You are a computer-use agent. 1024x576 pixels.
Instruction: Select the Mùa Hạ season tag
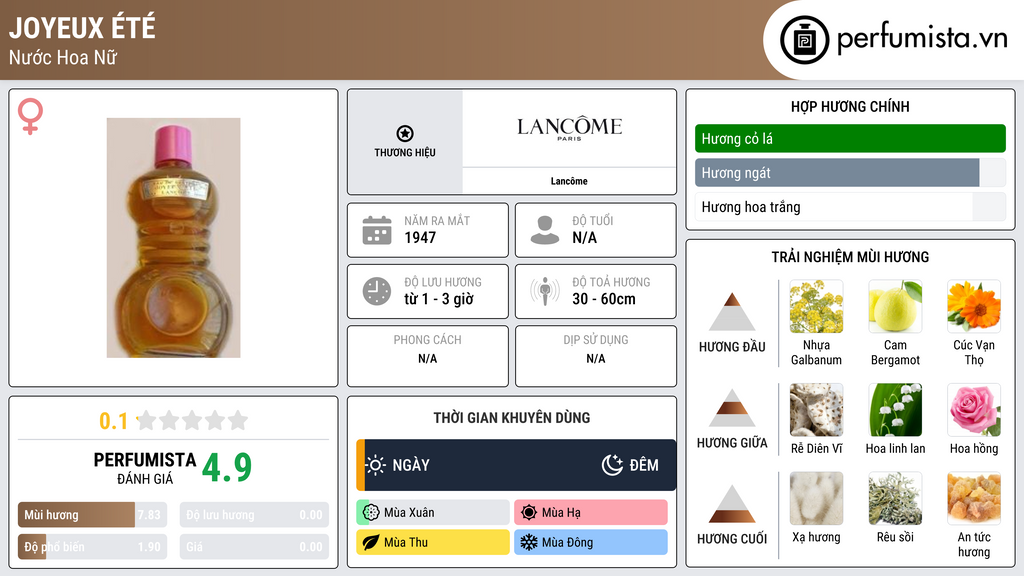point(591,512)
